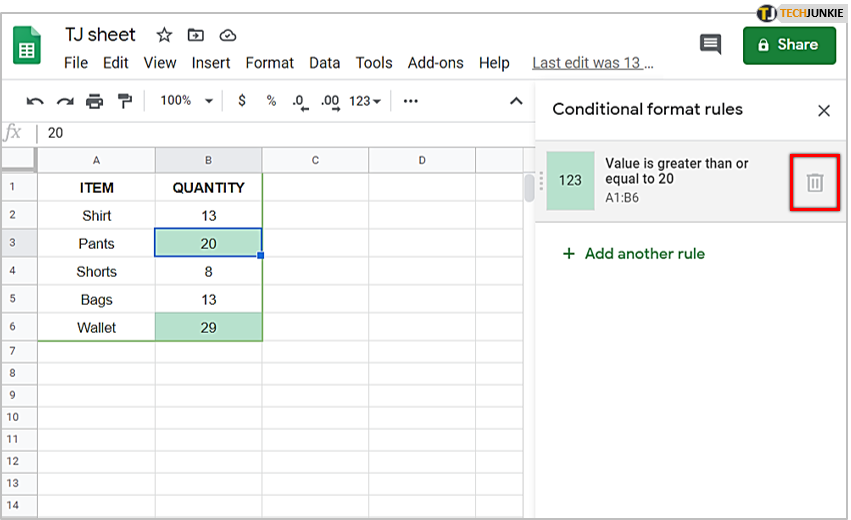Open the 123 more formats dropdown
Viewport: 851px width, 520px height.
point(365,101)
